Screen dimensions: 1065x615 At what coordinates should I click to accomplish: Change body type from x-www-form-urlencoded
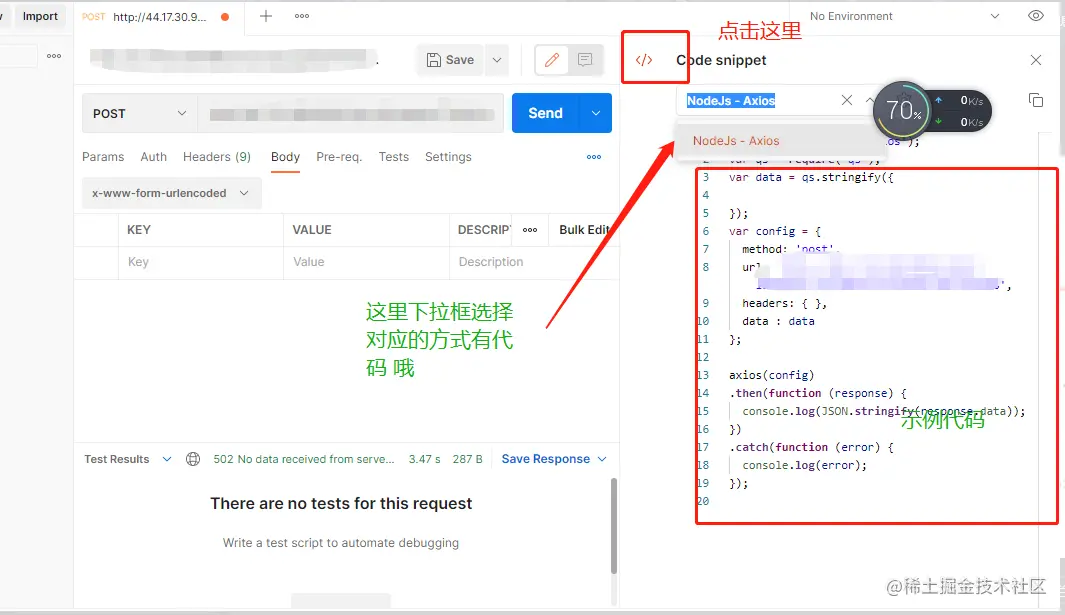(170, 192)
